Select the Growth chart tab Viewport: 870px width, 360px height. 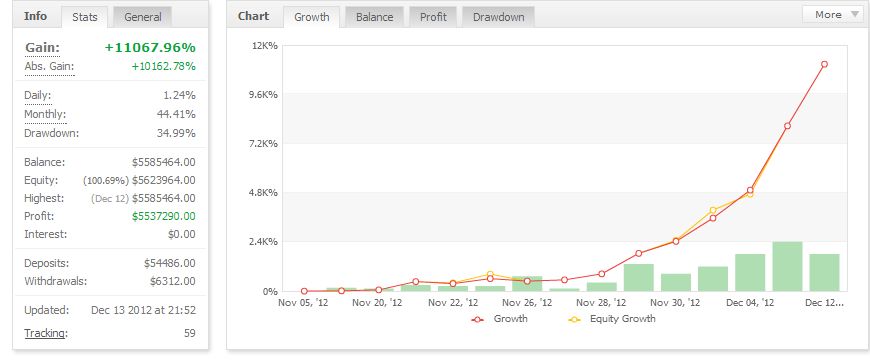coord(311,17)
